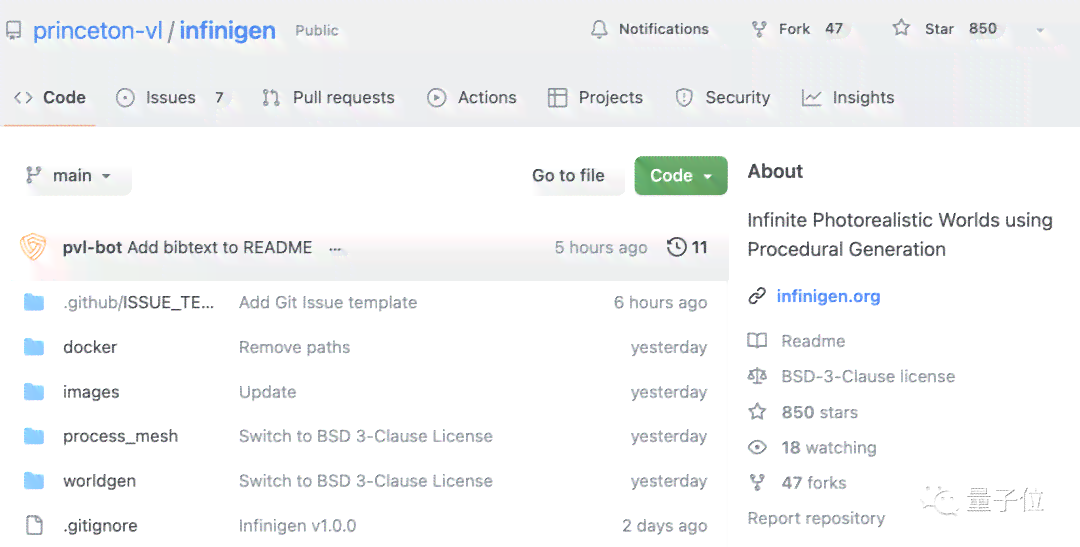Click the Actions play icon

coord(436,98)
